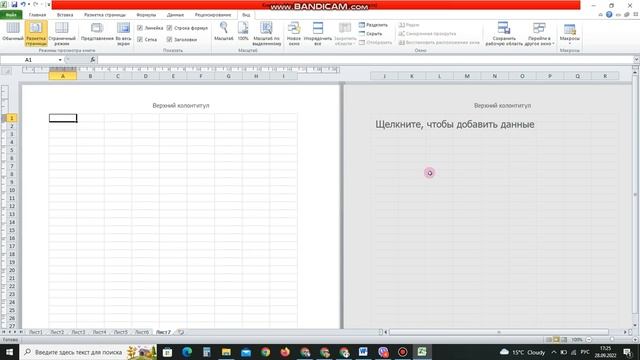Toggle the Линейка ruler checkbox
Image resolution: width=640 pixels, height=360 pixels.
[140, 28]
